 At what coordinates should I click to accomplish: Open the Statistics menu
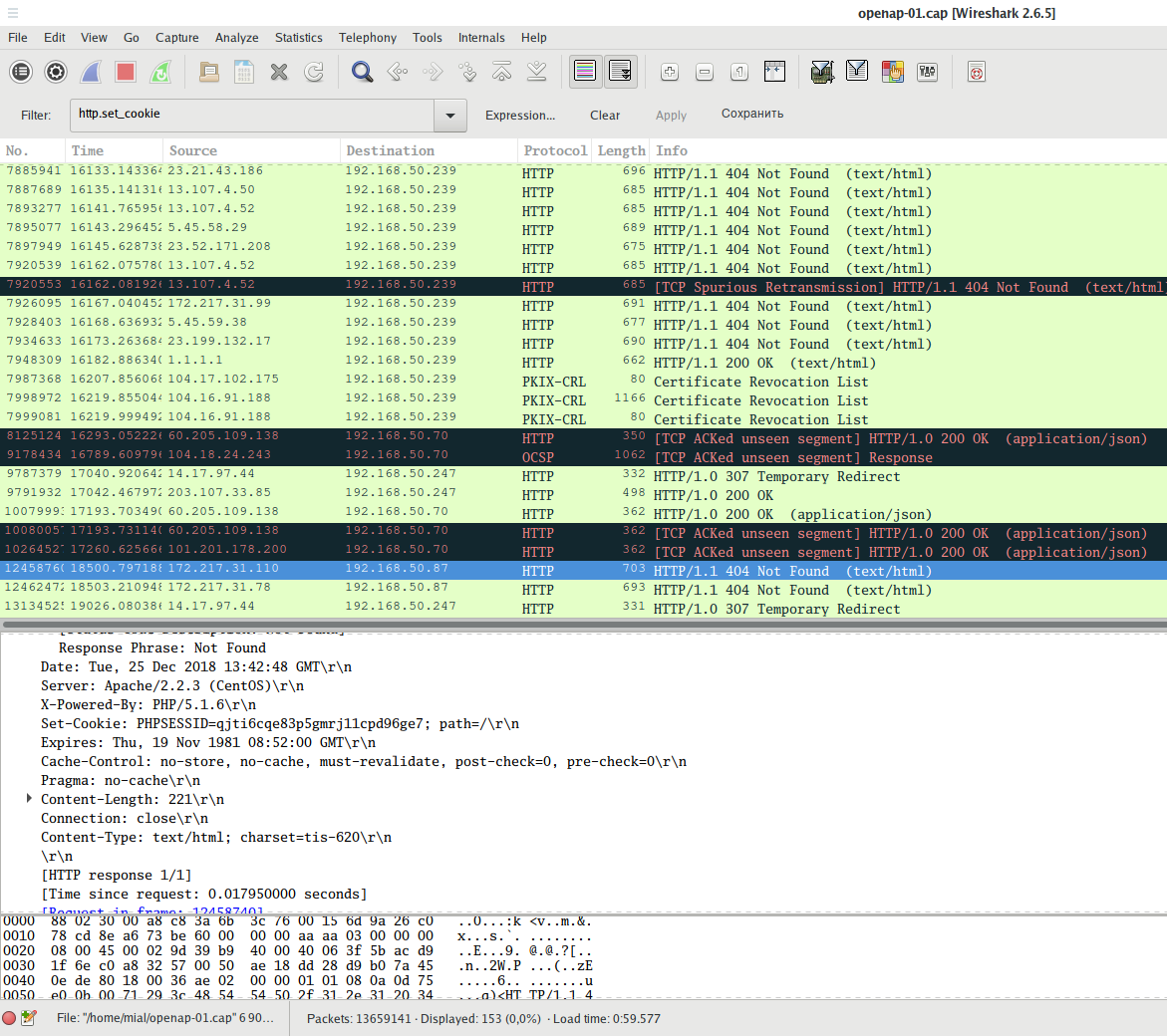pyautogui.click(x=298, y=38)
